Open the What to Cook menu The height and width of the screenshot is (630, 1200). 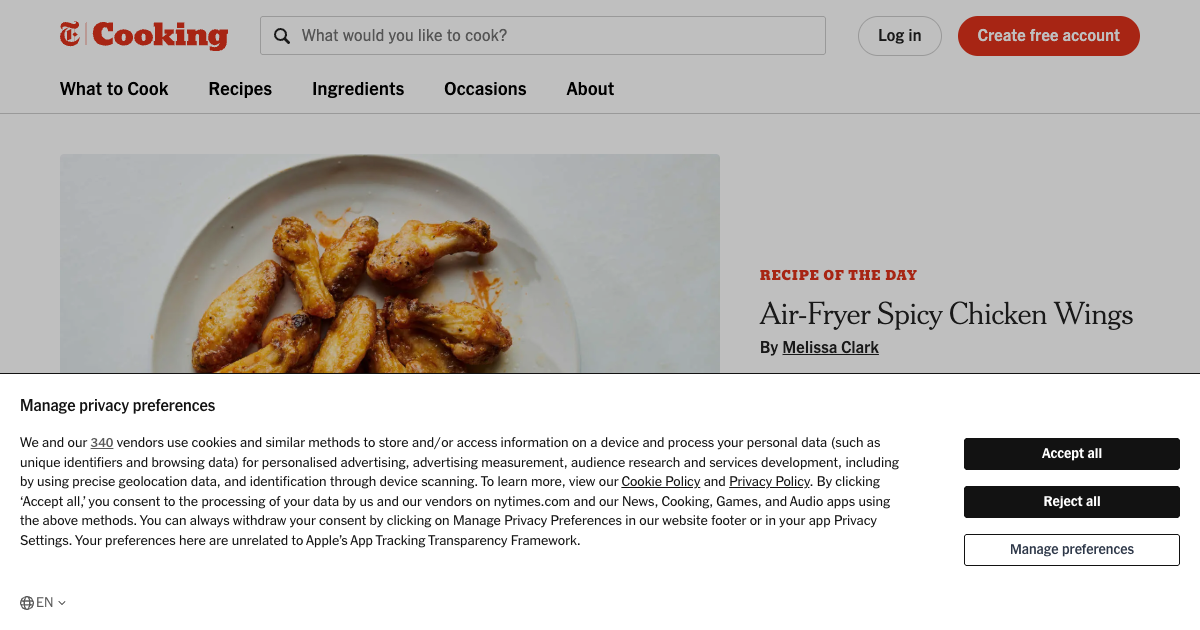(113, 89)
